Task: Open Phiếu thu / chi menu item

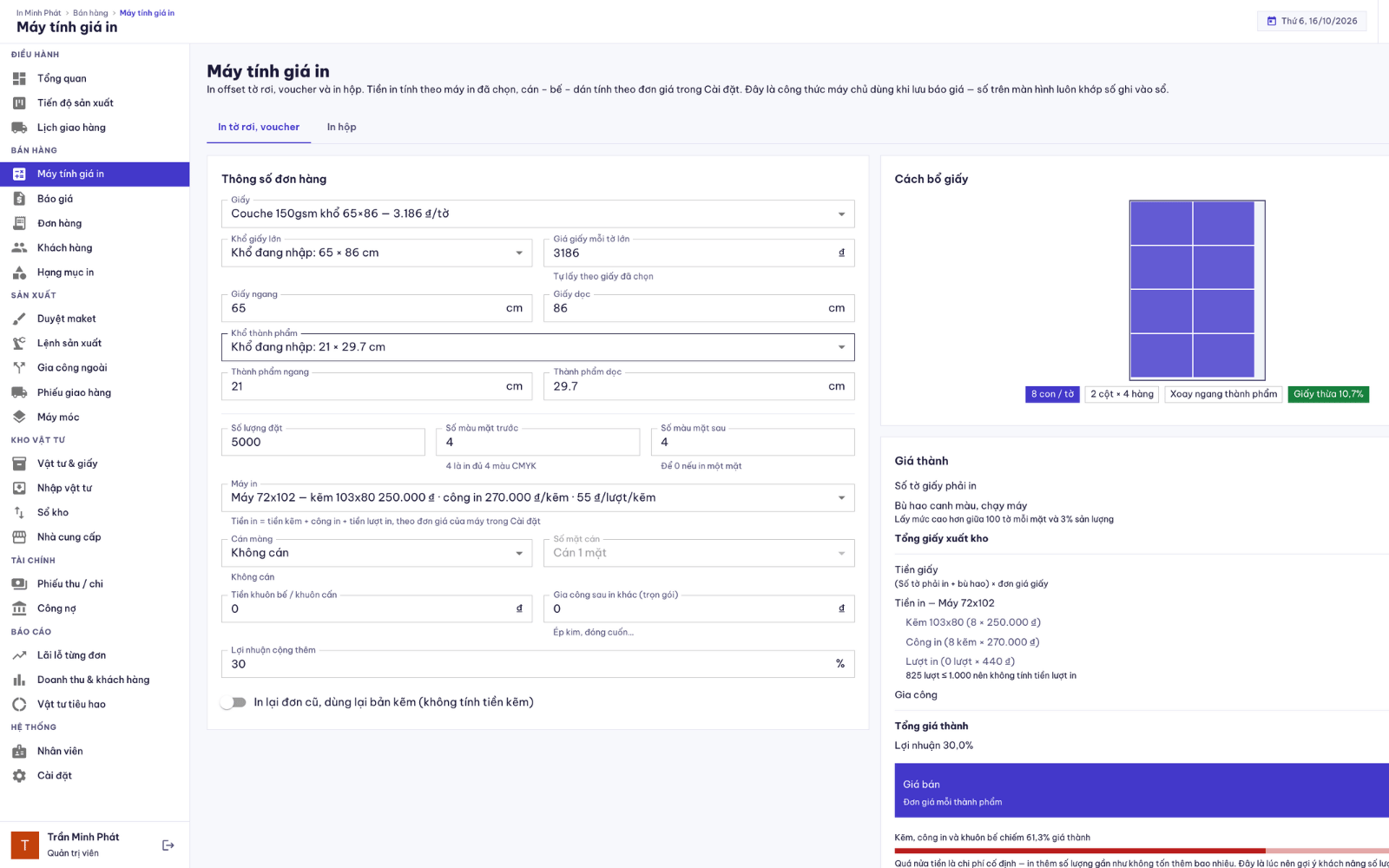Action: 95,583
